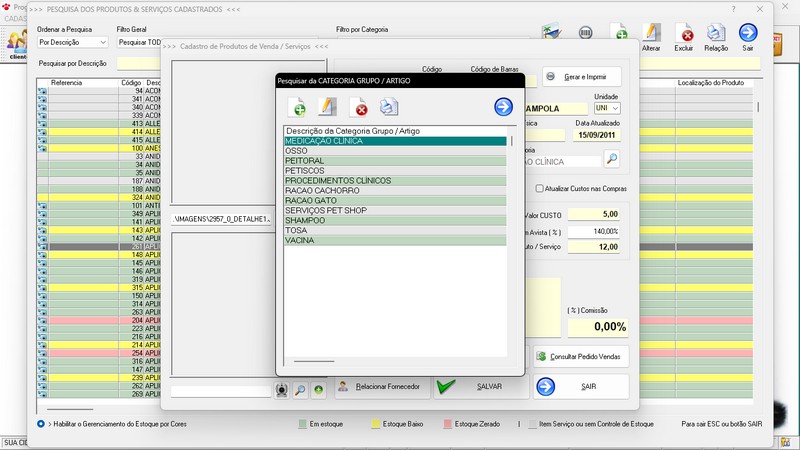This screenshot has width=800, height=450.
Task: Select PROCEDIMENTOS CLÍNICOS category row
Action: pos(395,180)
